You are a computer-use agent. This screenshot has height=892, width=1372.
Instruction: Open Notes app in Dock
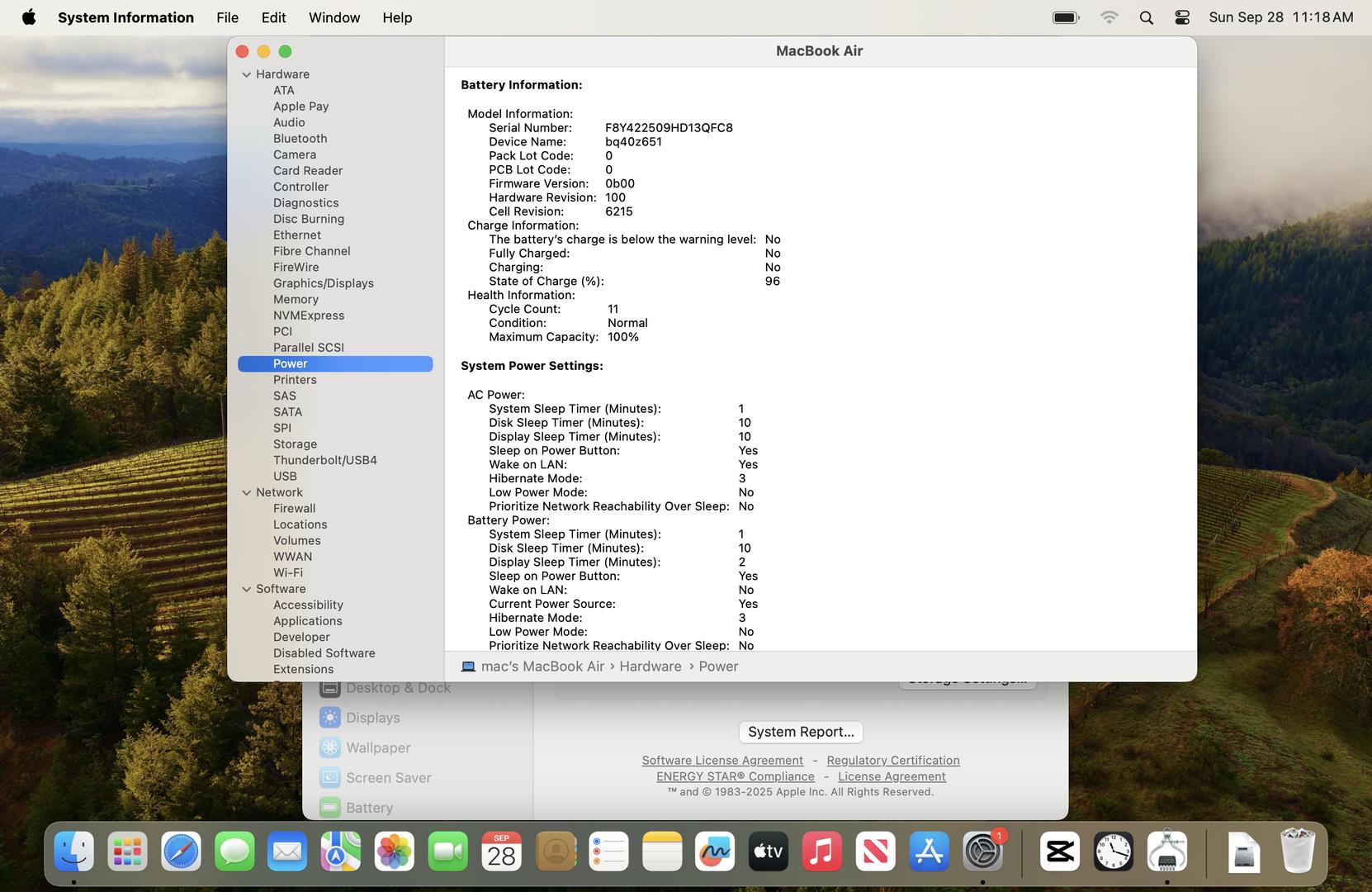pyautogui.click(x=662, y=852)
